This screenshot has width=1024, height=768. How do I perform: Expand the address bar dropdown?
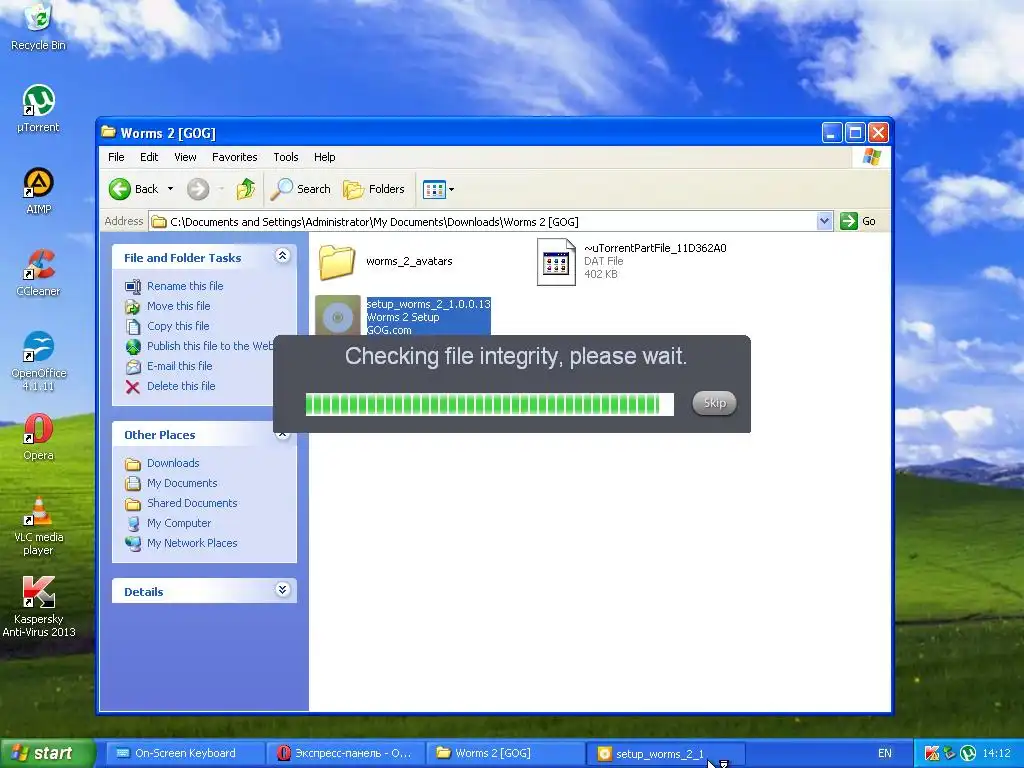[x=824, y=221]
